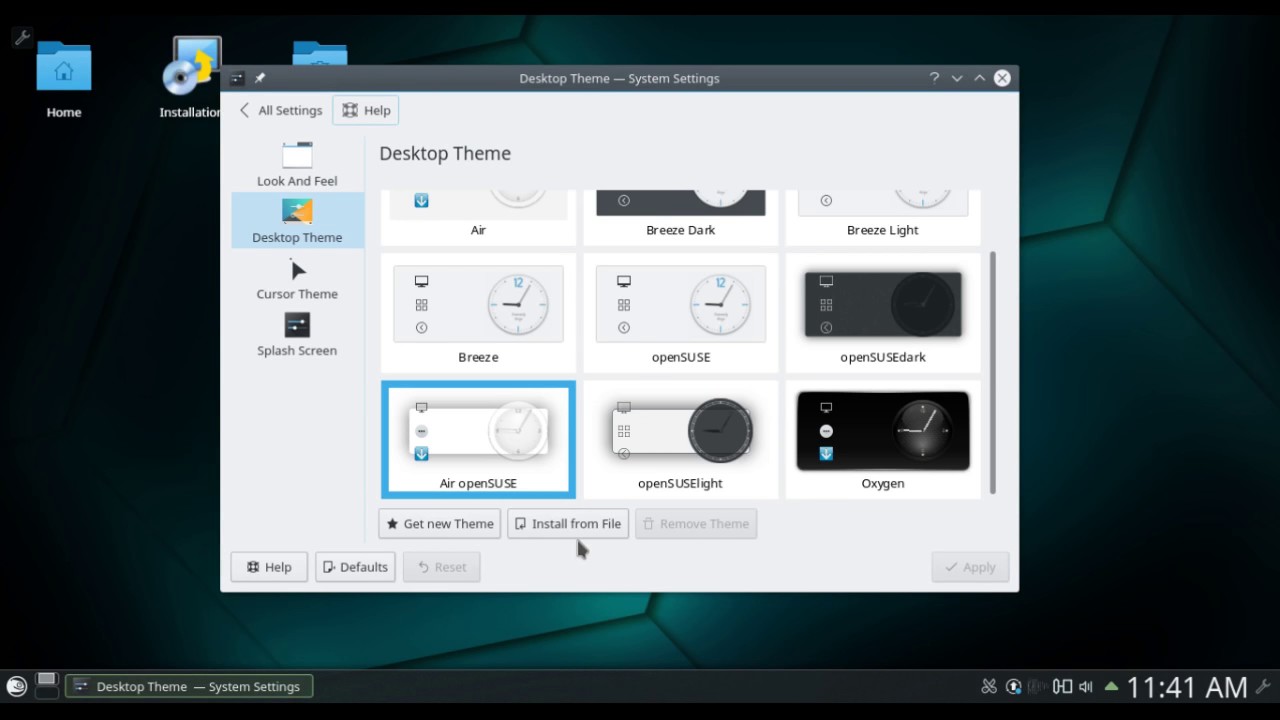Restore settings with the Defaults button
This screenshot has width=1280, height=720.
[355, 567]
